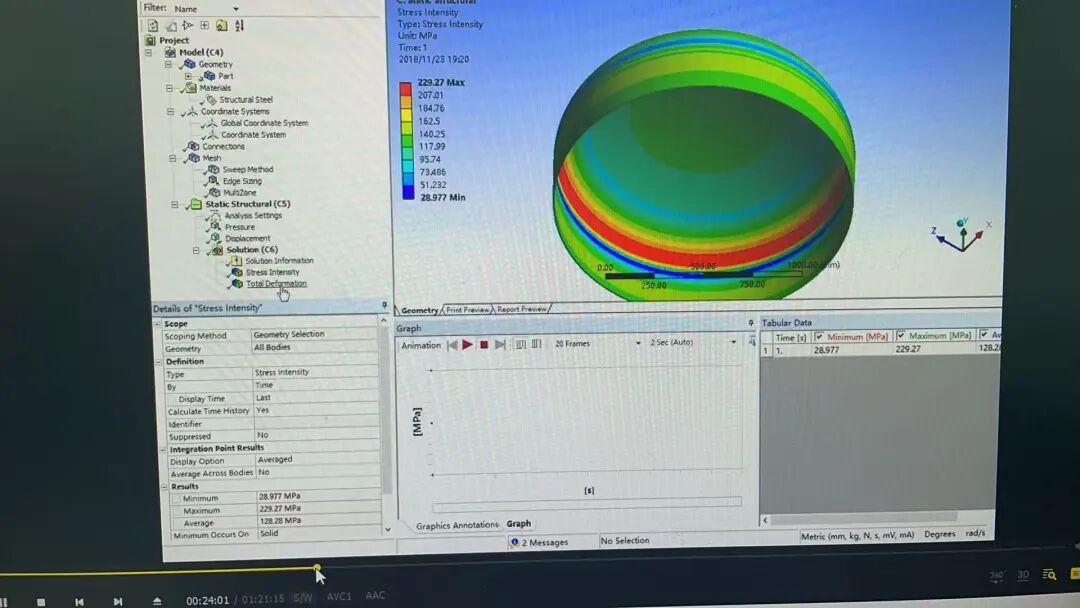Collapse the Mesh tree node
1080x608 pixels.
point(172,158)
